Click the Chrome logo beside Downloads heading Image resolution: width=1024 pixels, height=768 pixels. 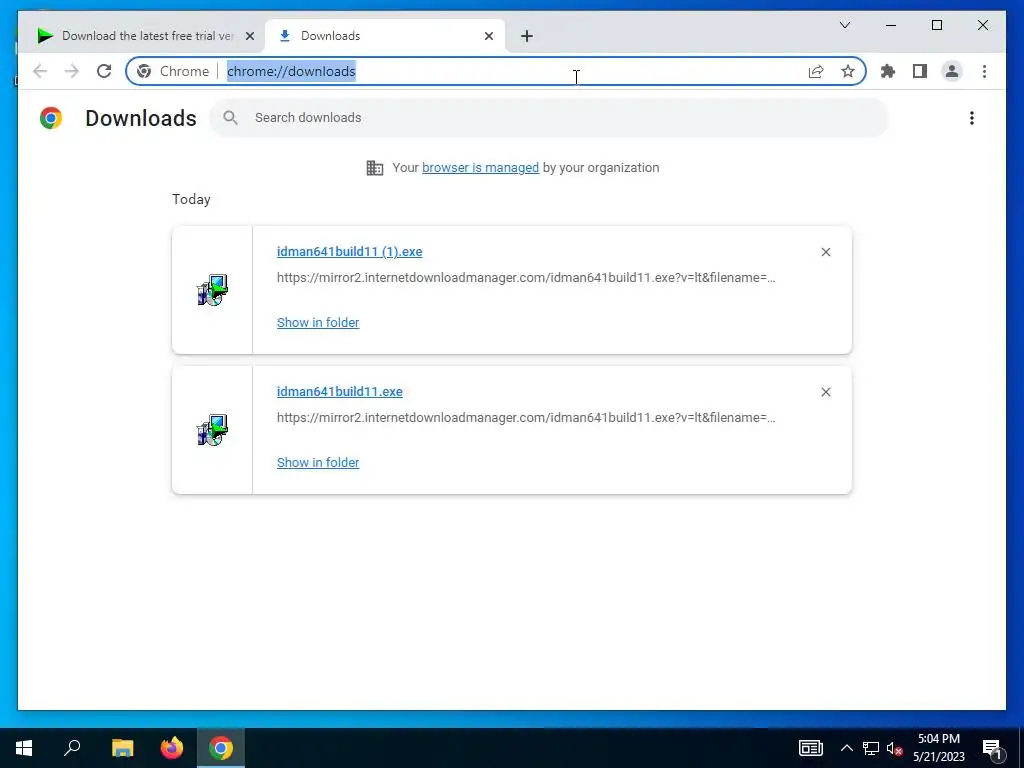(x=51, y=118)
